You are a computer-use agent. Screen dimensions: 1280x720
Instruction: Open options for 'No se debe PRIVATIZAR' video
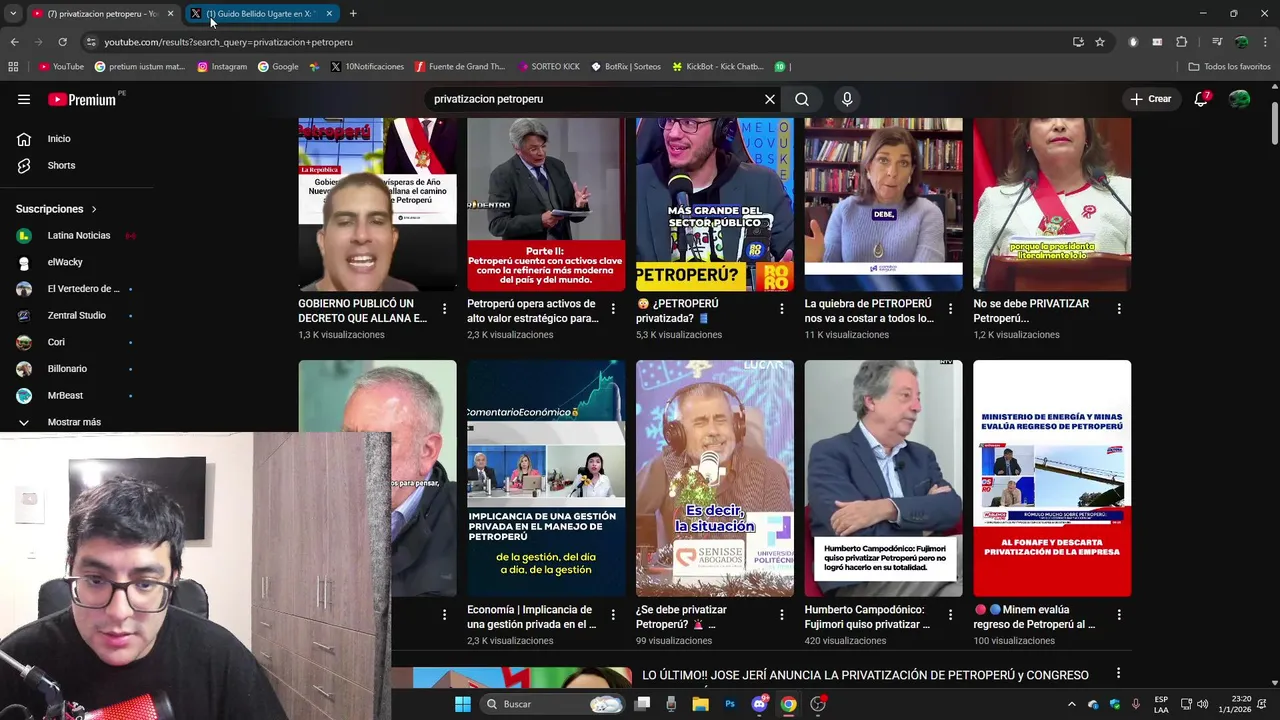coord(1119,309)
